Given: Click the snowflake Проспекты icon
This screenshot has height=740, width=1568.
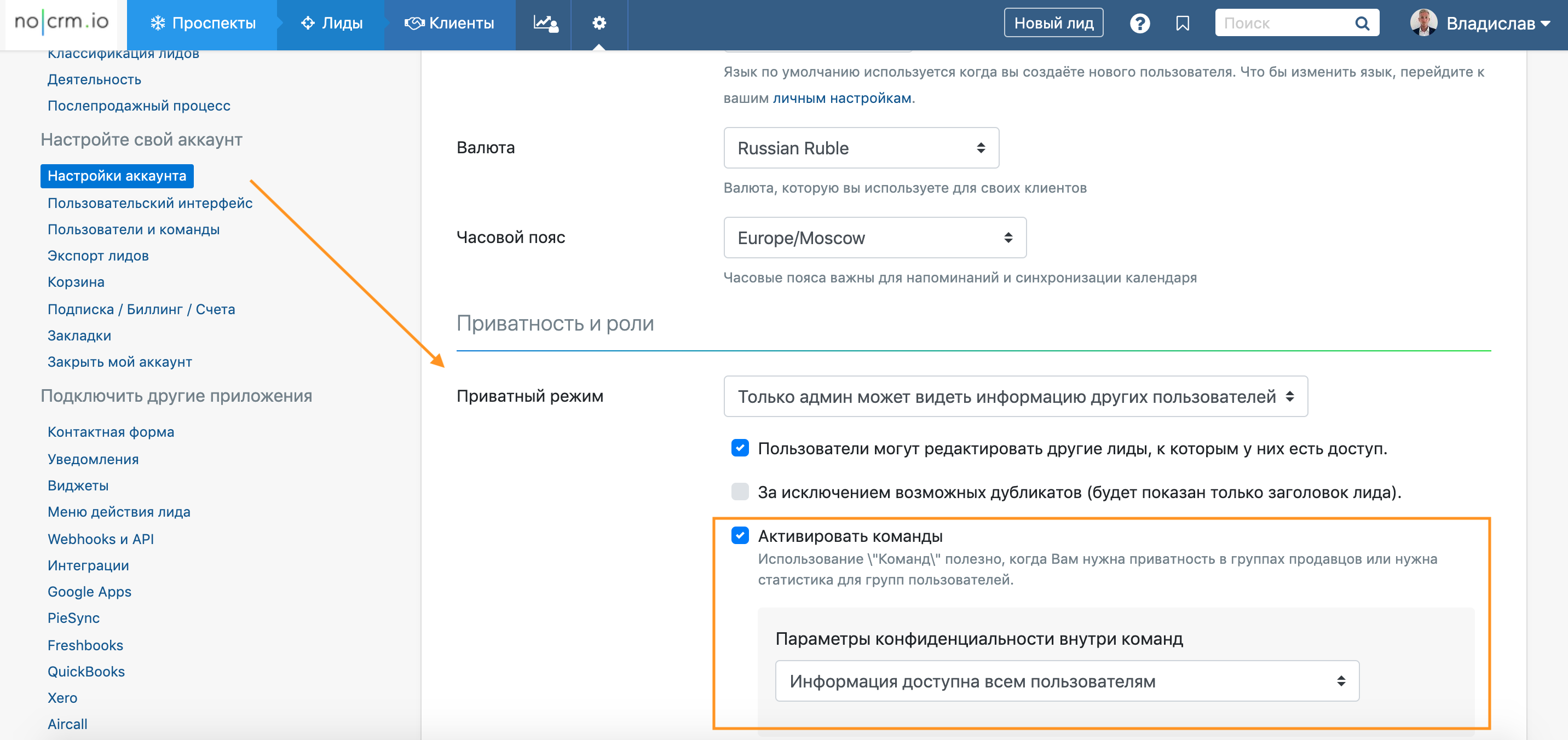Looking at the screenshot, I should click(x=158, y=23).
